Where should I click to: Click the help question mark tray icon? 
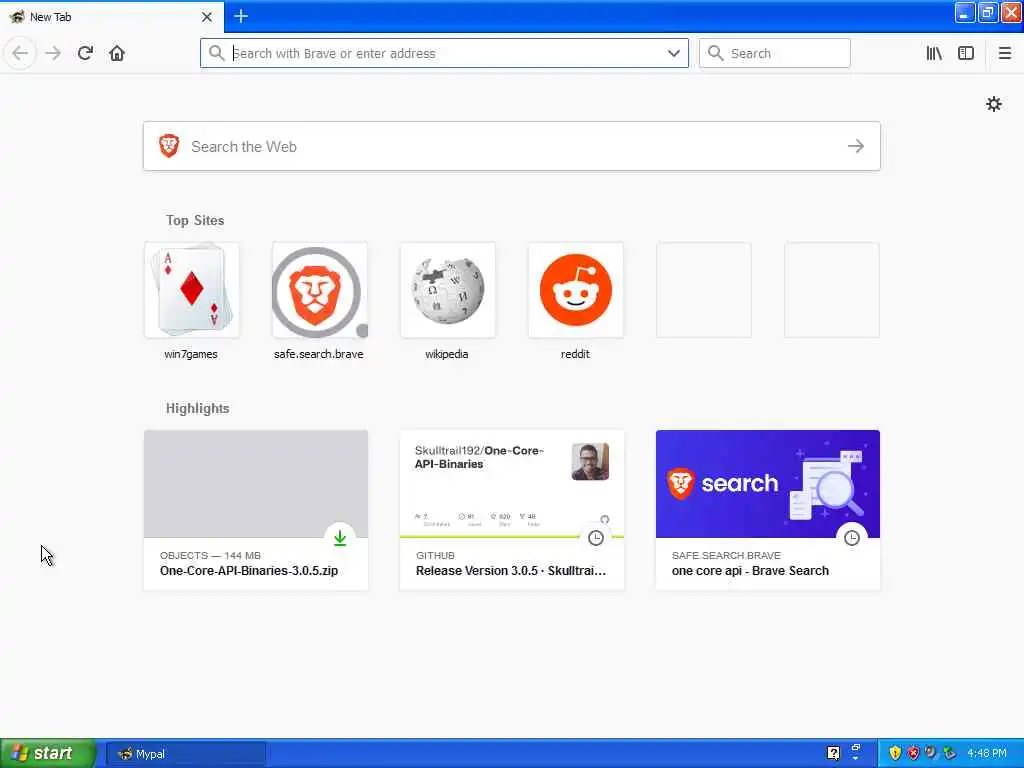tap(833, 753)
